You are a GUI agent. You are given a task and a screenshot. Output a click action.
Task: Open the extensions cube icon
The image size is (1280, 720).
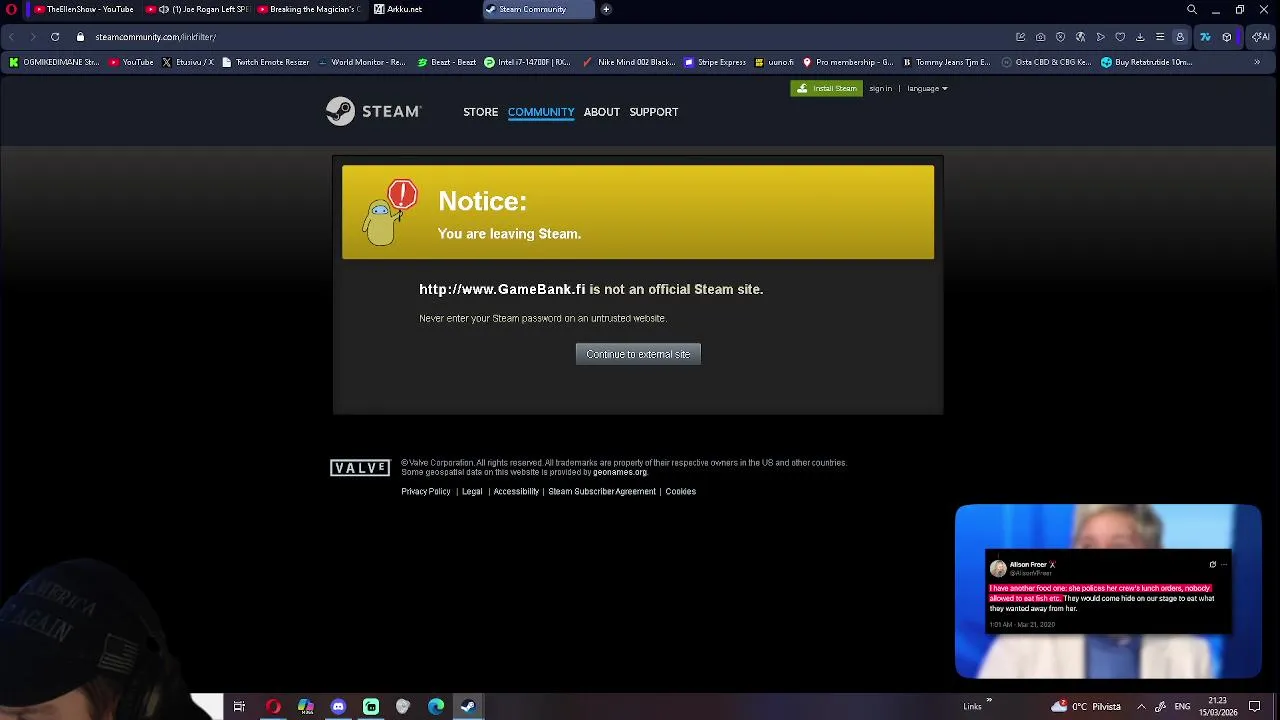(x=1227, y=37)
